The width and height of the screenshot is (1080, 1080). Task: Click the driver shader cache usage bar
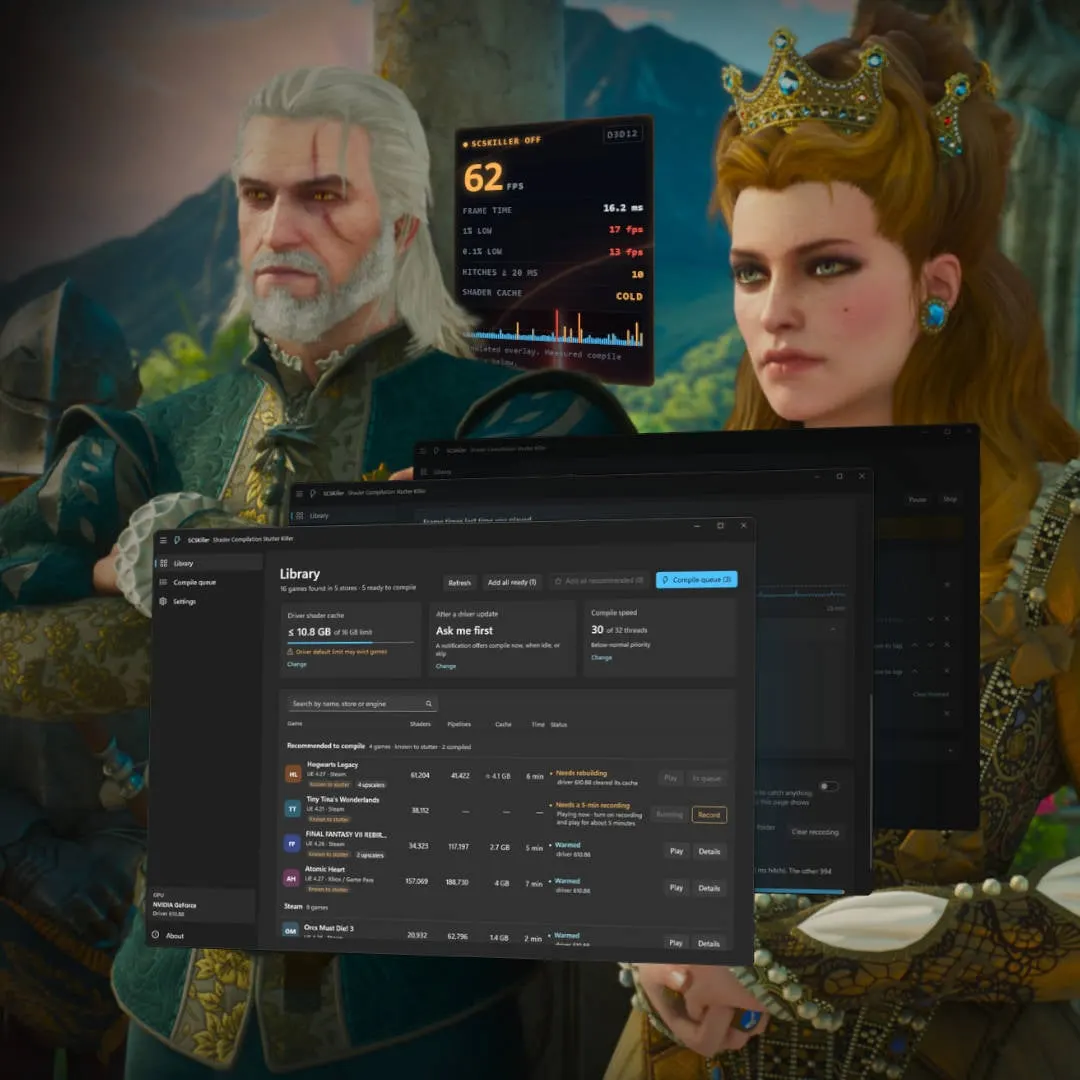351,642
